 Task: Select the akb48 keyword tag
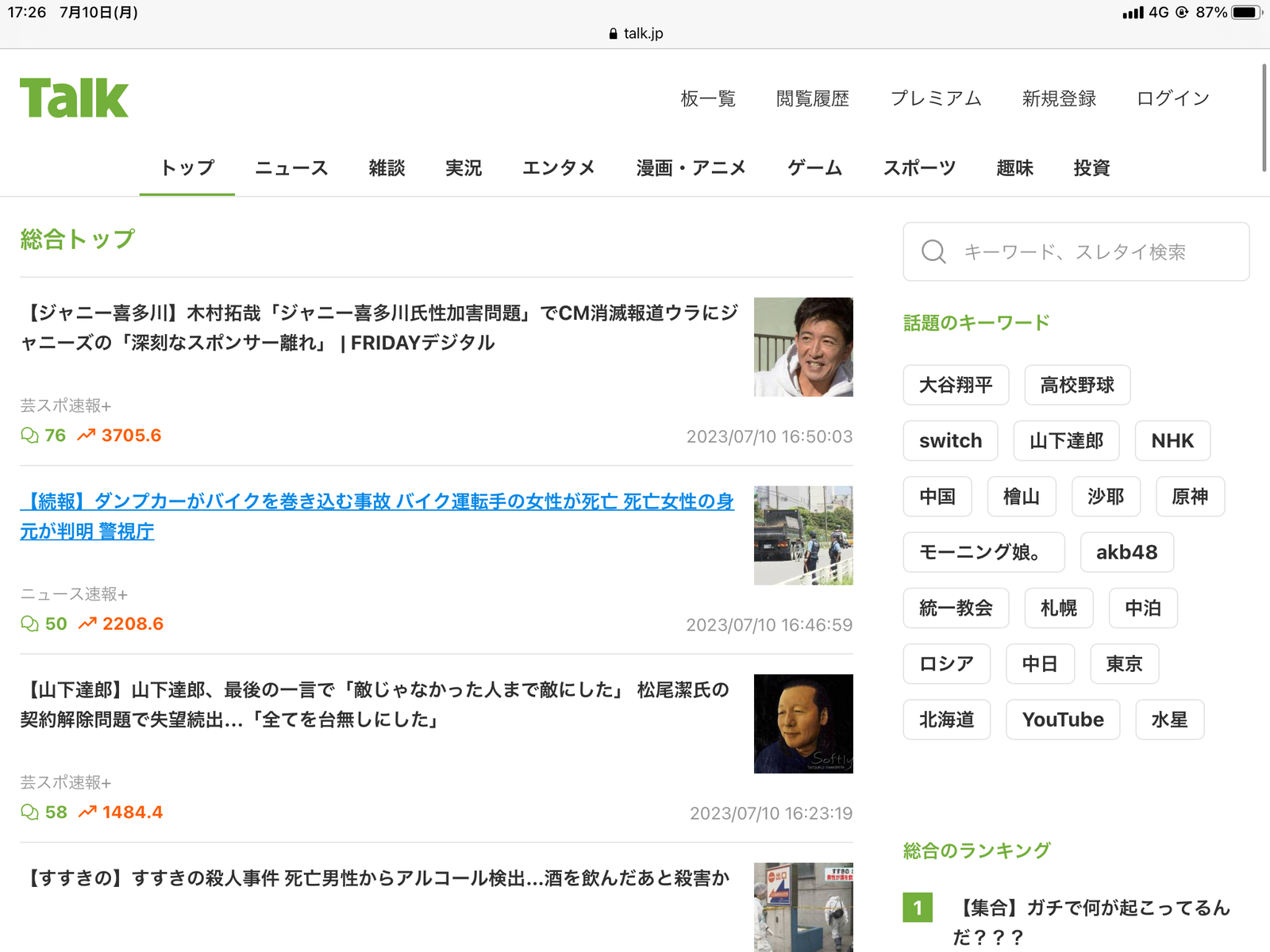click(1127, 552)
